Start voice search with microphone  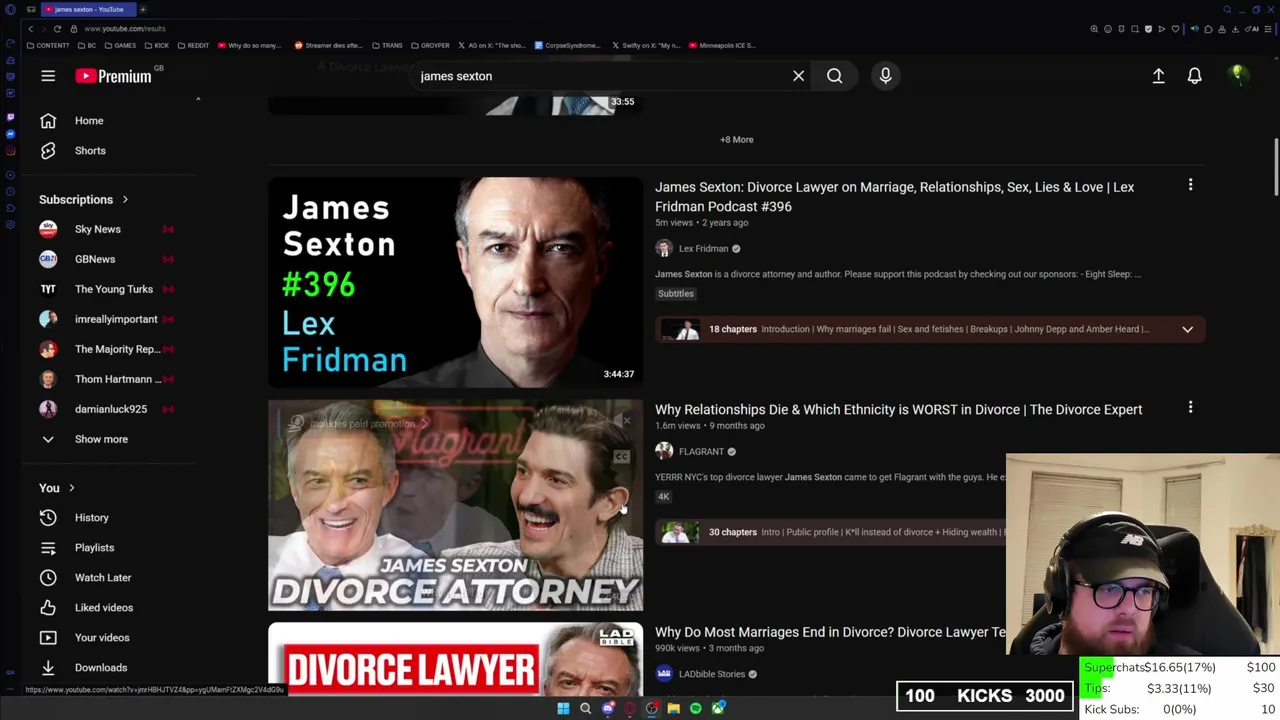tap(885, 76)
